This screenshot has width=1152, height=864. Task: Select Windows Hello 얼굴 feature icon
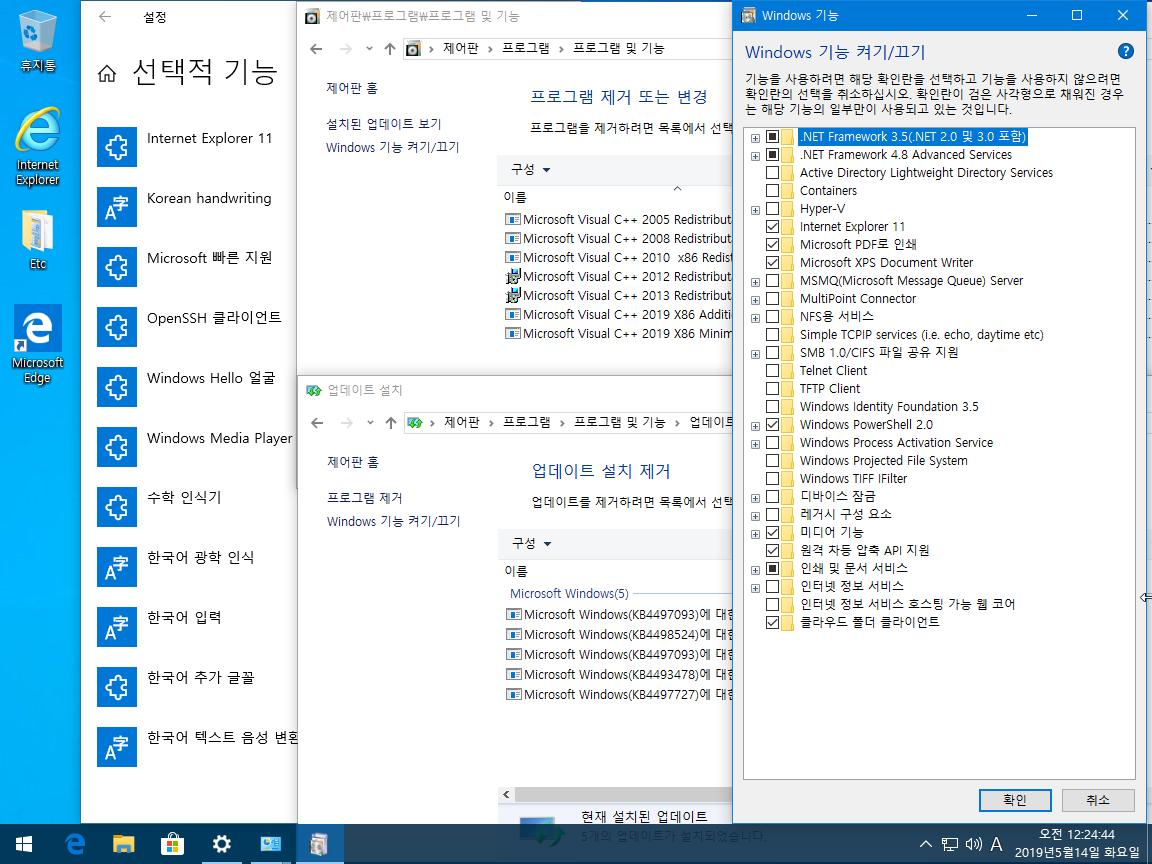tap(117, 386)
